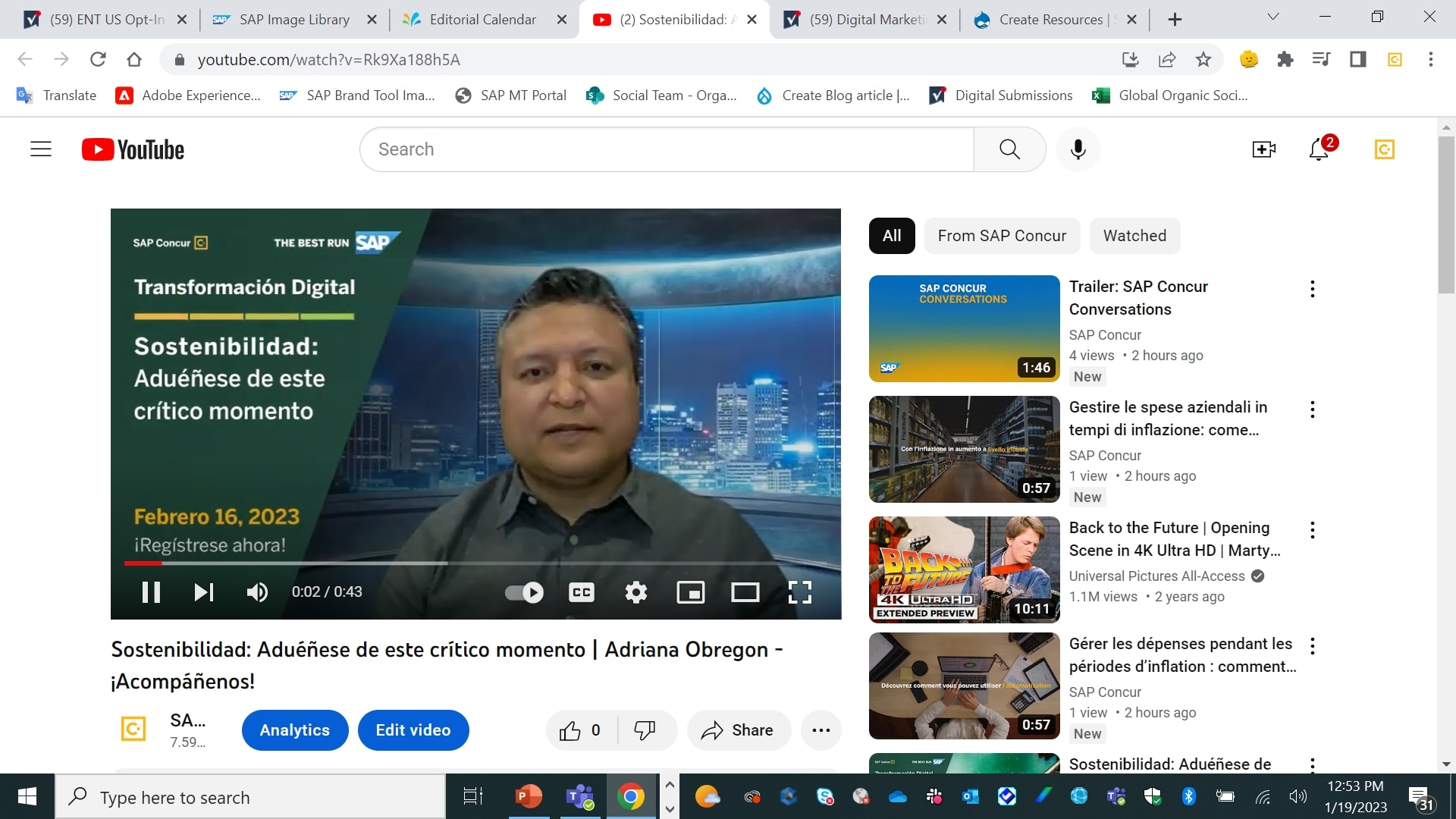1456x819 pixels.
Task: Open the Chrome extensions puzzle icon
Action: pyautogui.click(x=1285, y=59)
